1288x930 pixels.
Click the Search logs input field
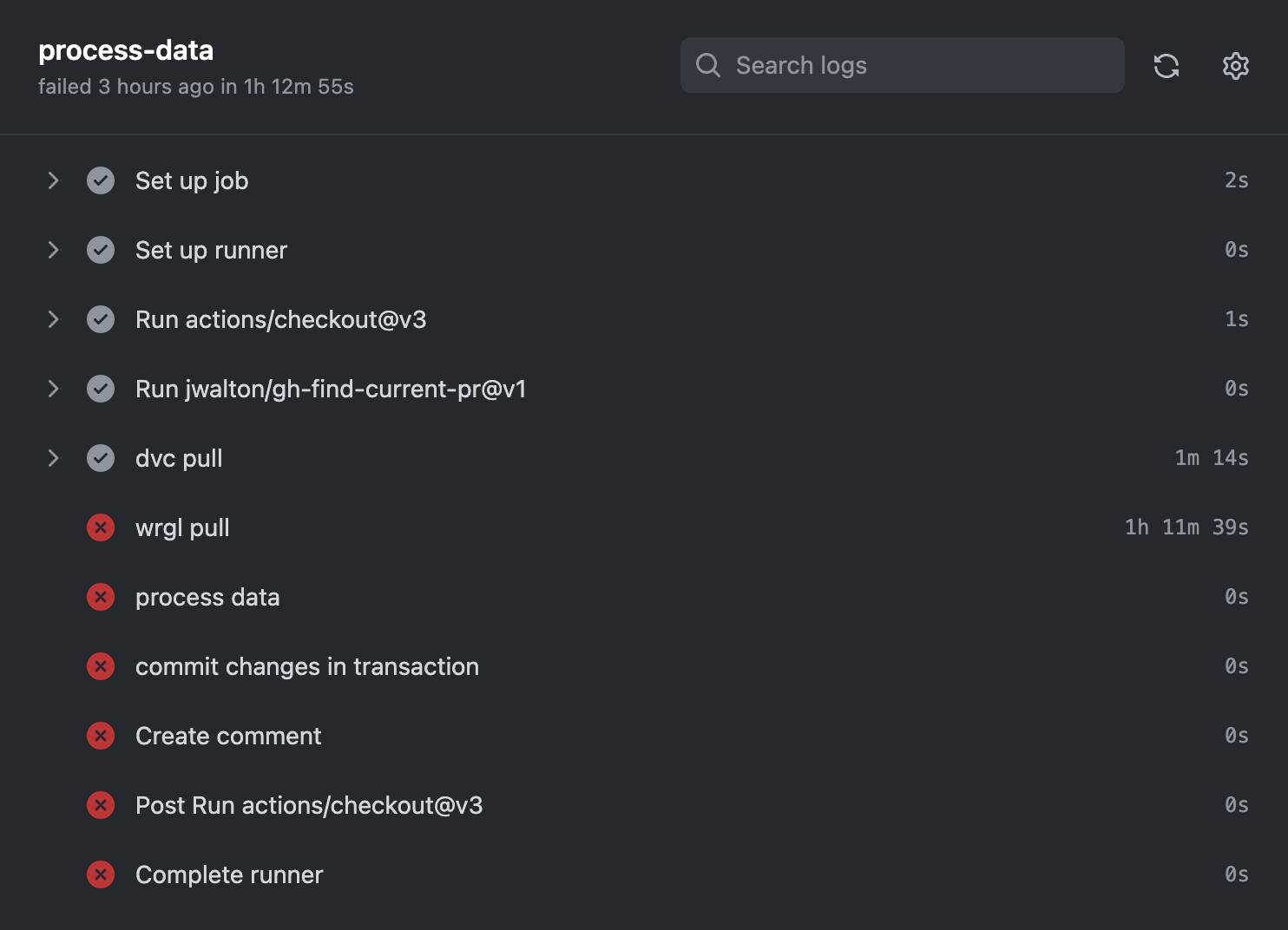tap(903, 65)
